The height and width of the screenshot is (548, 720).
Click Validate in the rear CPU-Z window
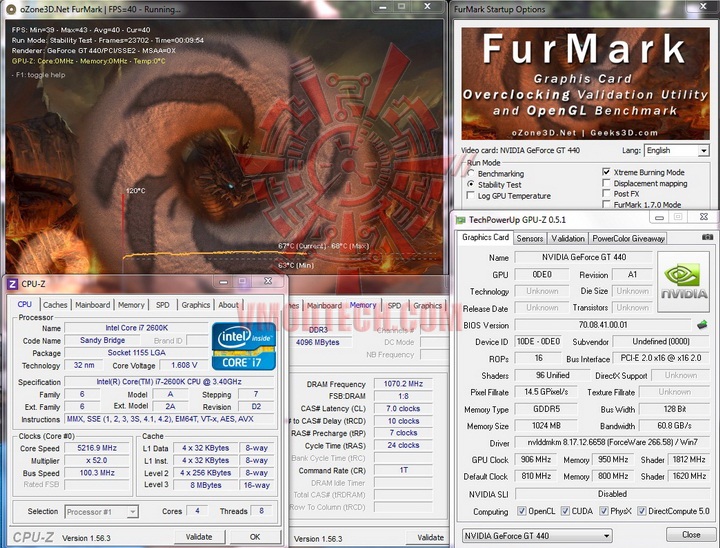(430, 537)
